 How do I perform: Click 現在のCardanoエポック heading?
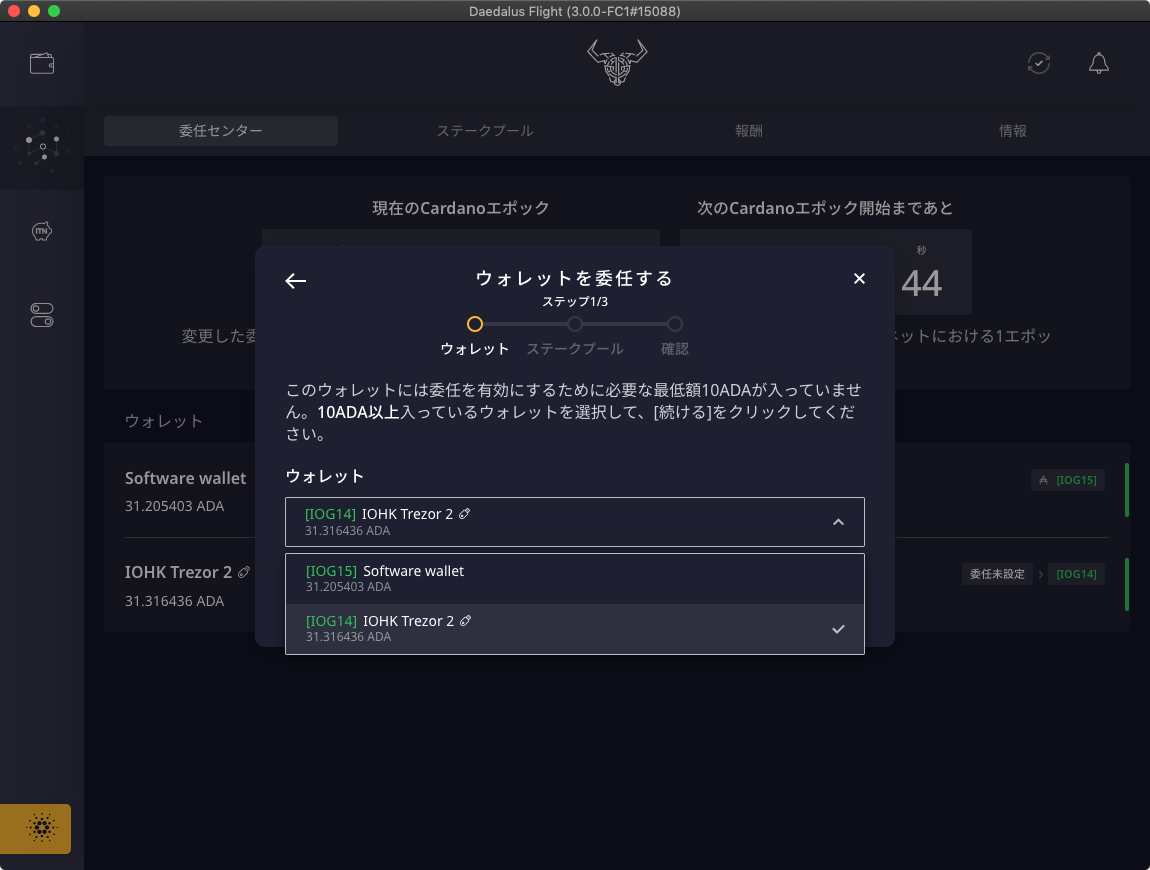(461, 208)
